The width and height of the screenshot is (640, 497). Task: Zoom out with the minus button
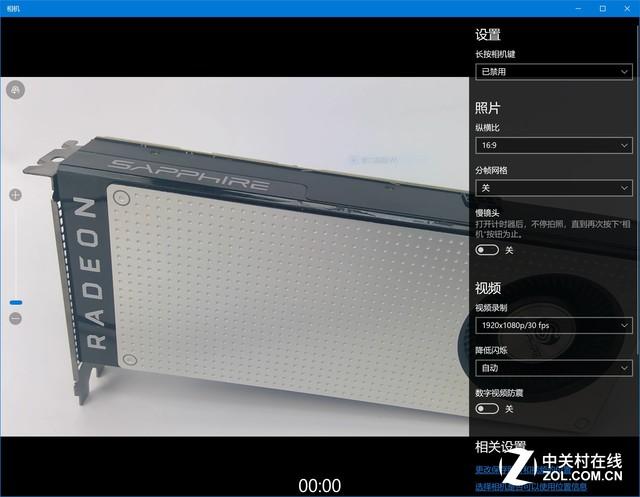click(15, 318)
